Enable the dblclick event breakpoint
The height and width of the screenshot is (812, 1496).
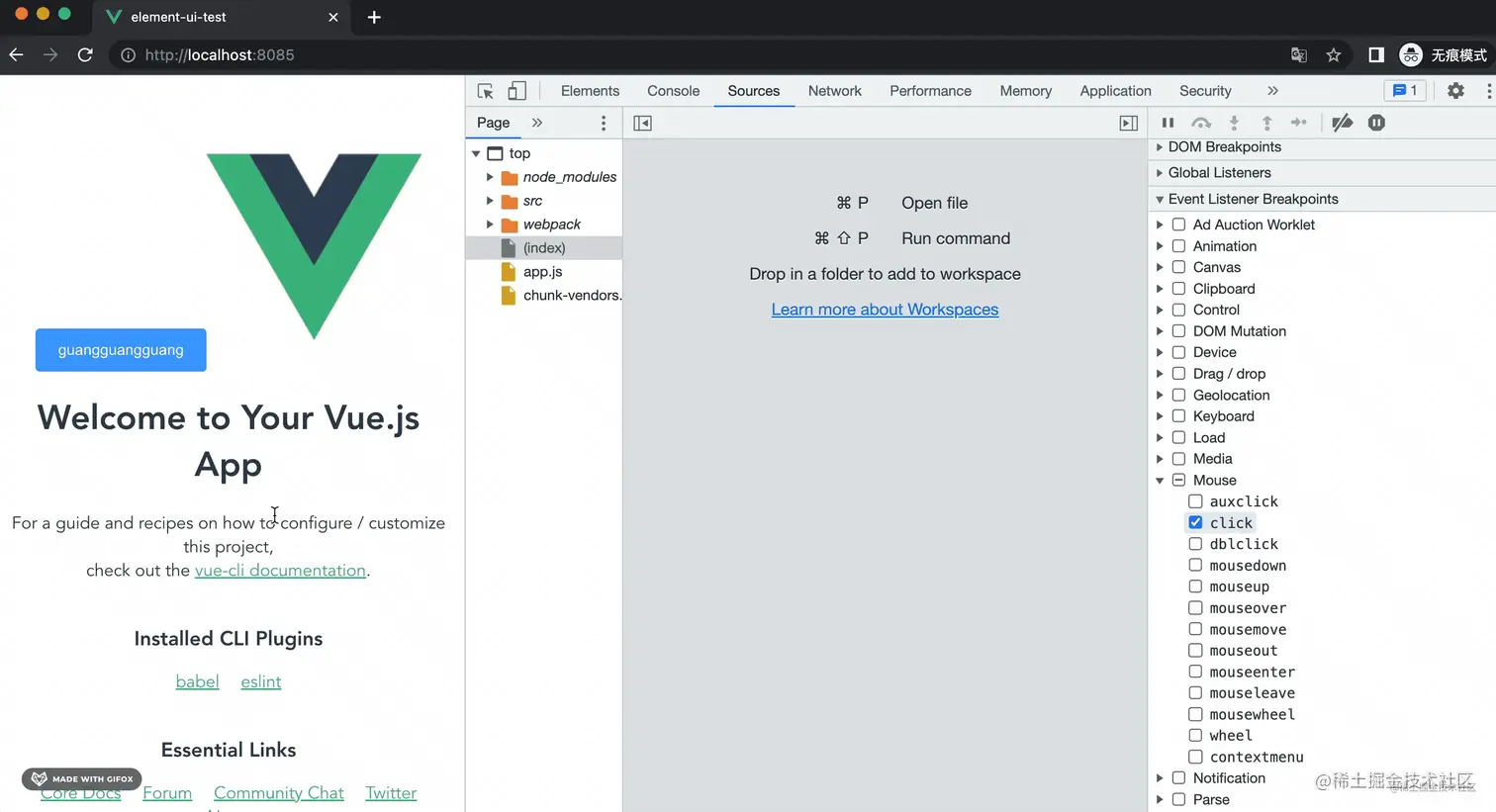[x=1195, y=544]
